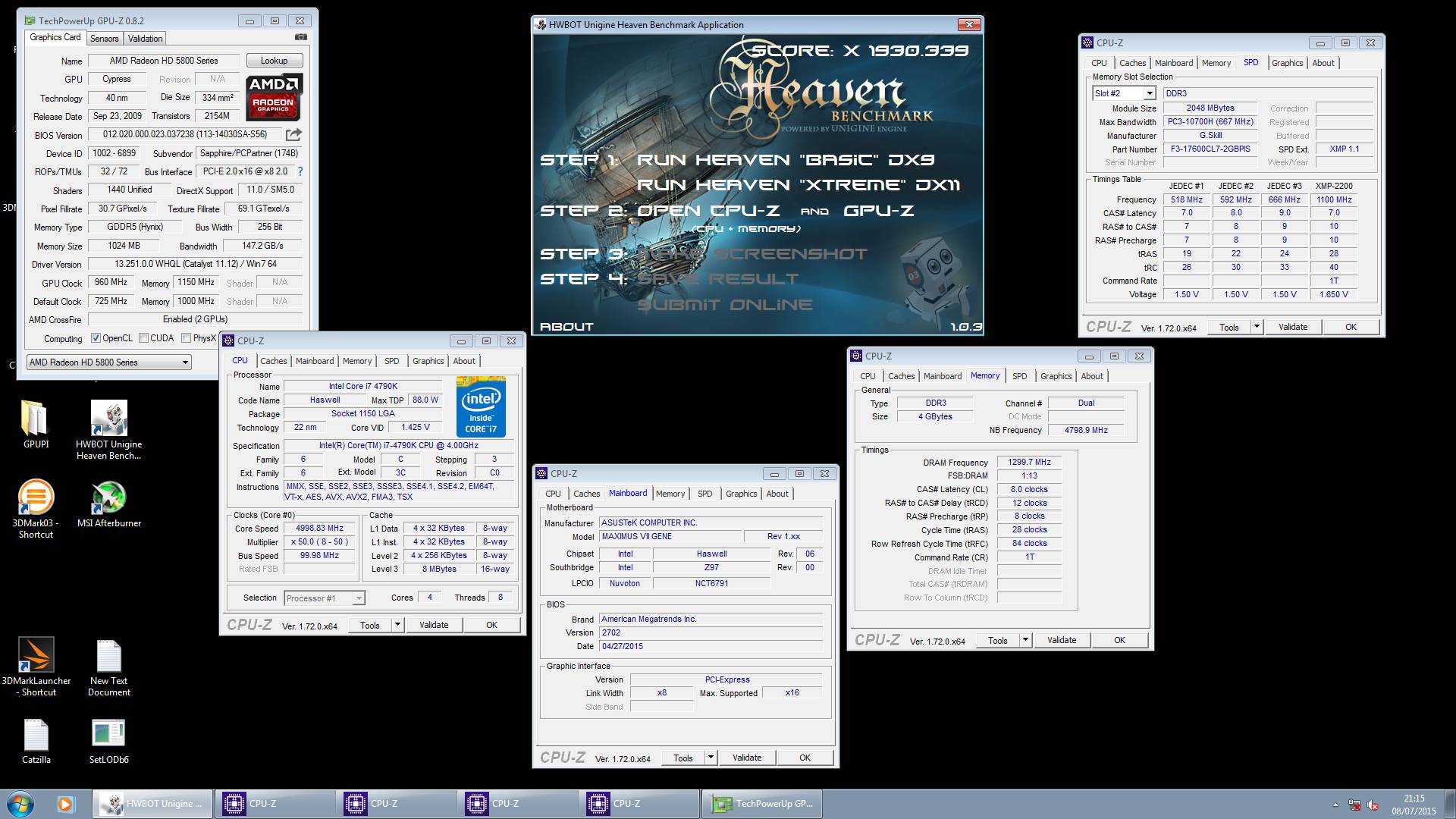Expand Tools arrow in CPU tab window

click(397, 625)
